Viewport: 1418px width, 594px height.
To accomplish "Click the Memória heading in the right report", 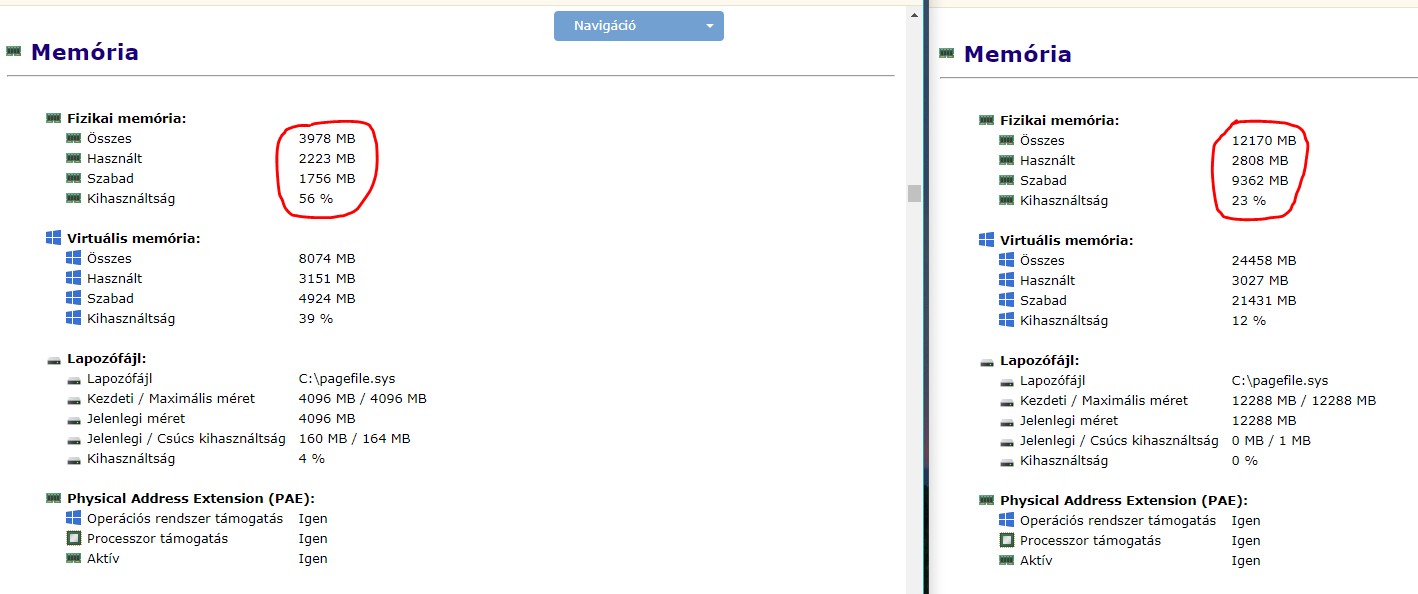I will tap(1018, 54).
